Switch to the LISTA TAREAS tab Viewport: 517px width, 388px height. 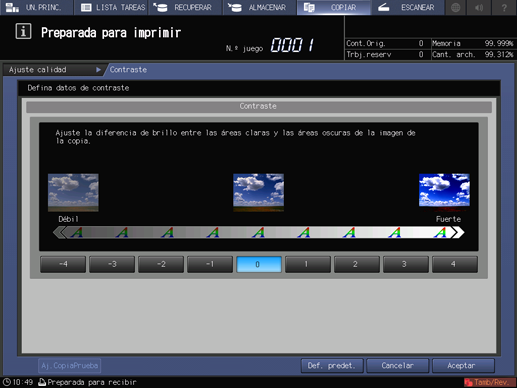click(x=111, y=7)
